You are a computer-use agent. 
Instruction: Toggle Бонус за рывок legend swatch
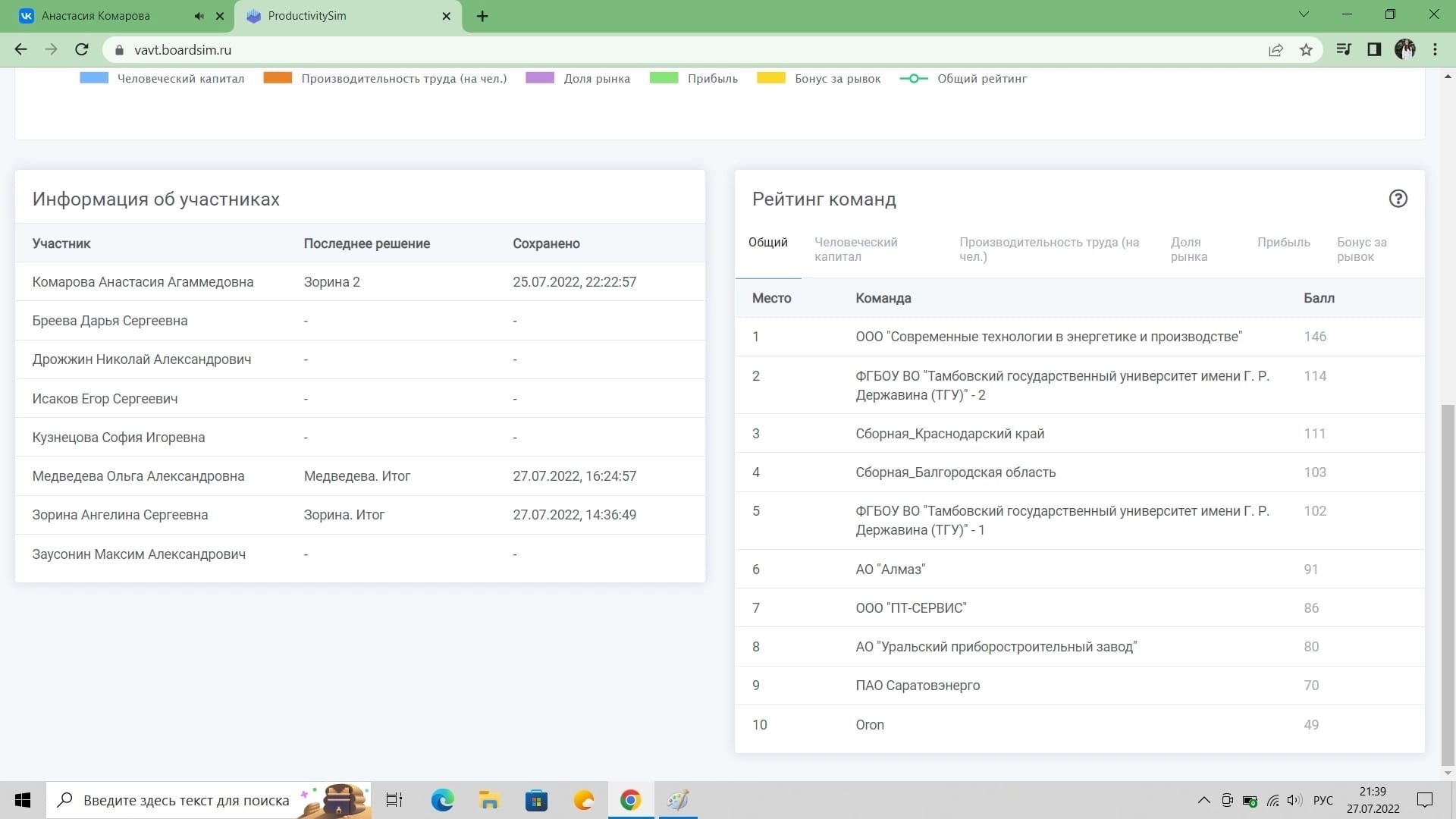click(x=770, y=78)
